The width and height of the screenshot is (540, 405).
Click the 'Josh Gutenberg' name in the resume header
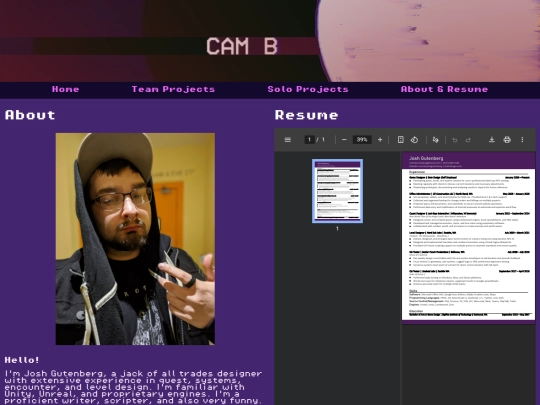pyautogui.click(x=426, y=158)
